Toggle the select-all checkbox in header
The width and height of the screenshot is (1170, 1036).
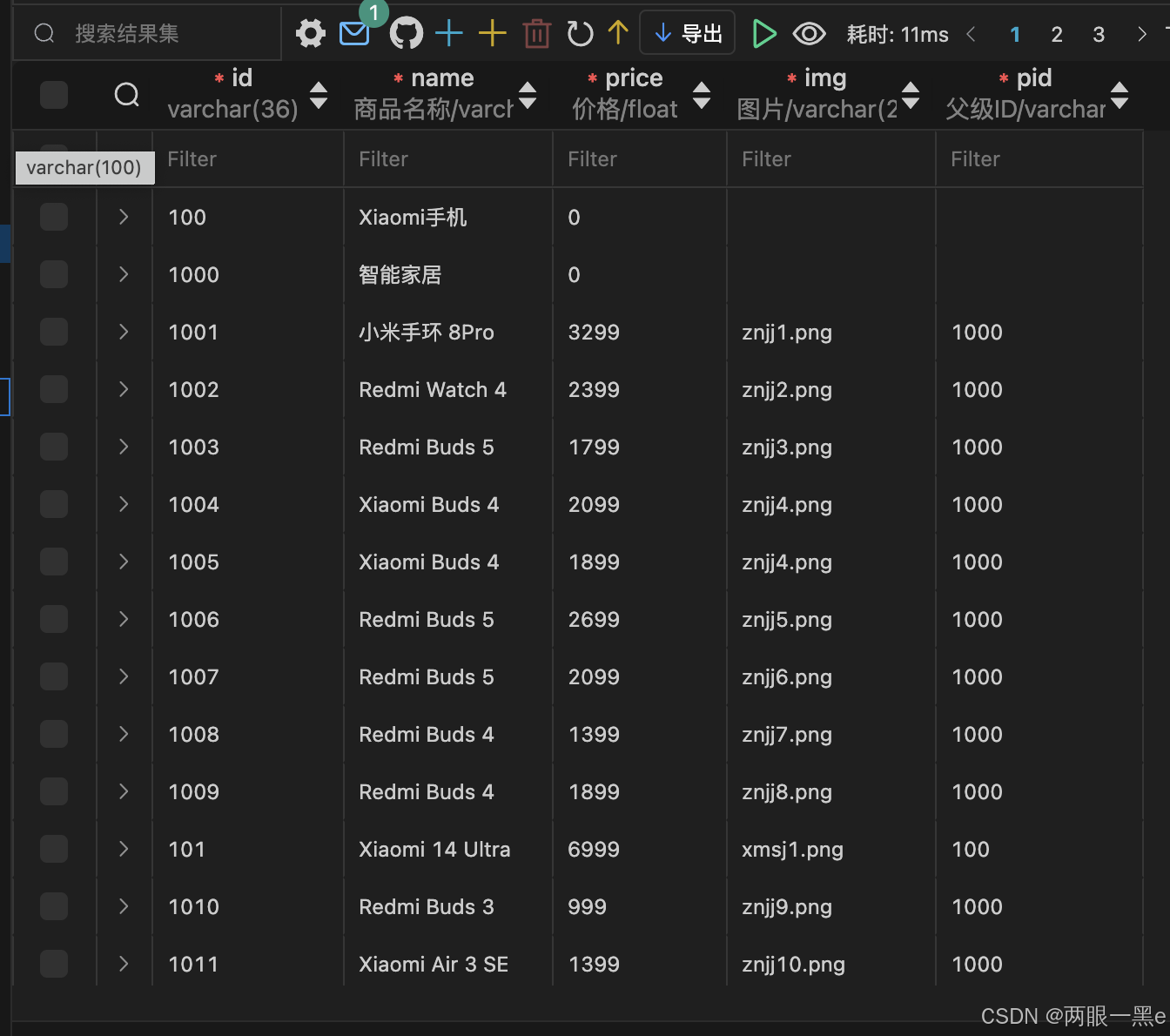[x=54, y=94]
